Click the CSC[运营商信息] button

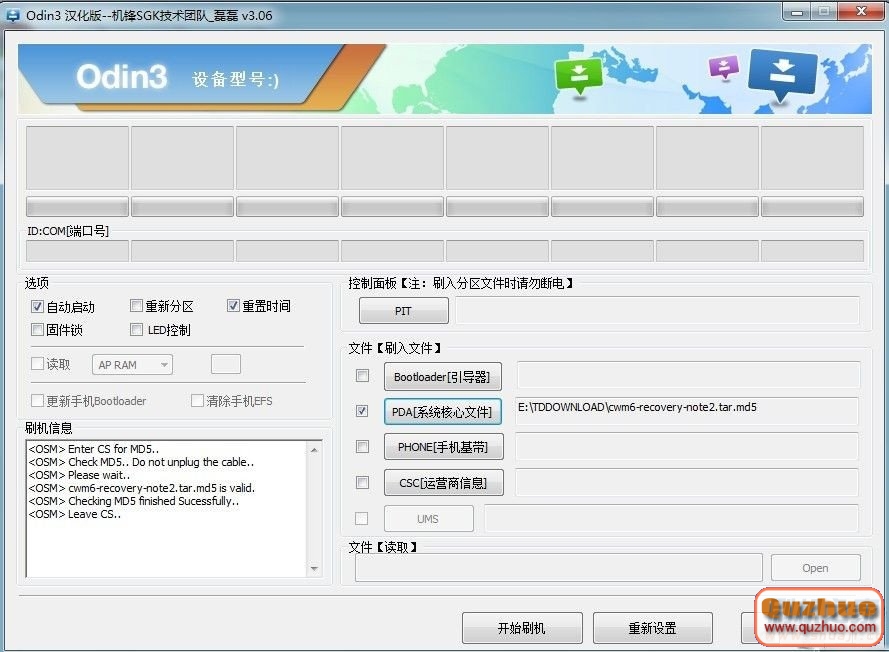point(443,483)
